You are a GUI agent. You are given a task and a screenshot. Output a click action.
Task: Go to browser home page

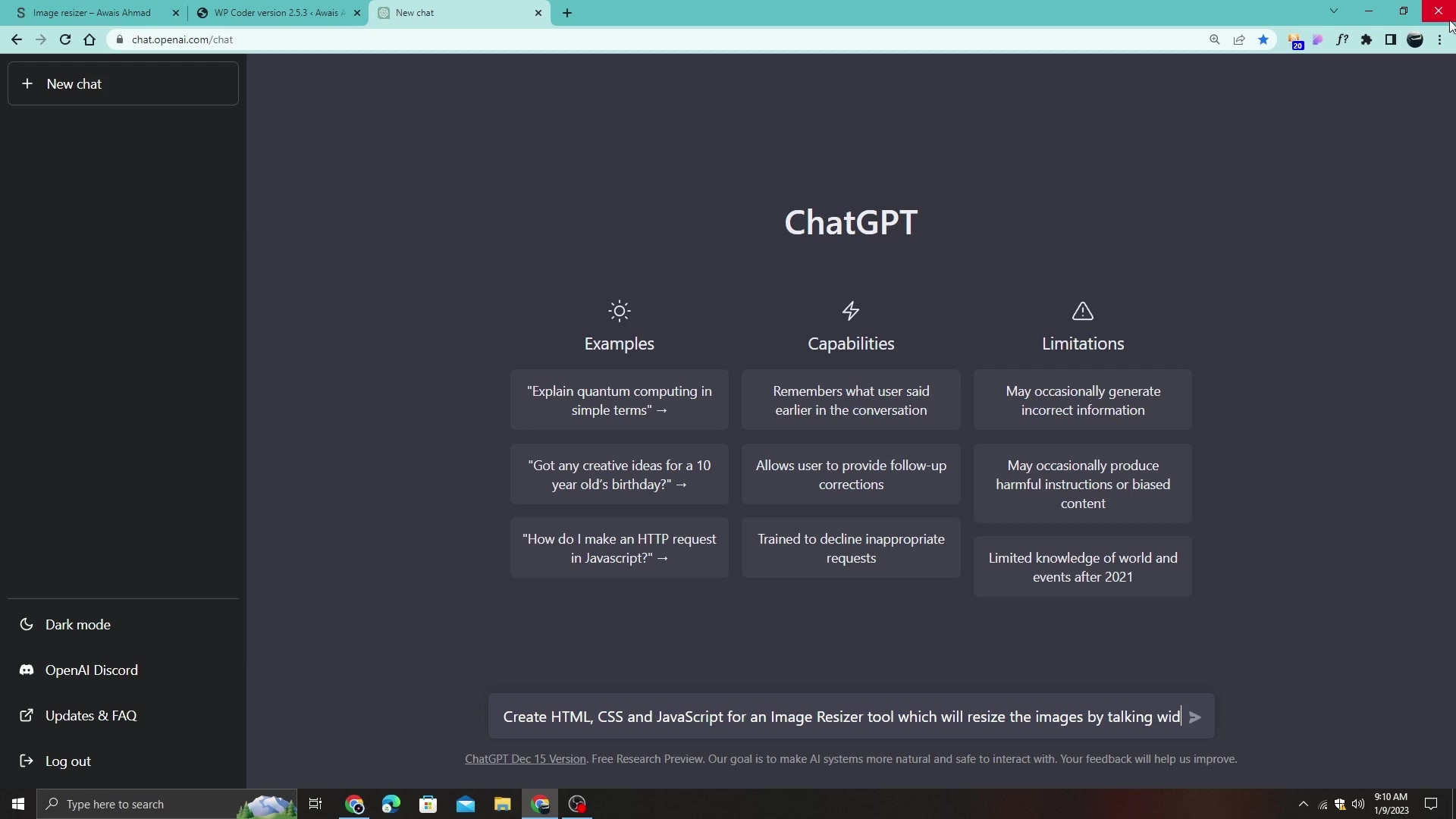point(89,40)
